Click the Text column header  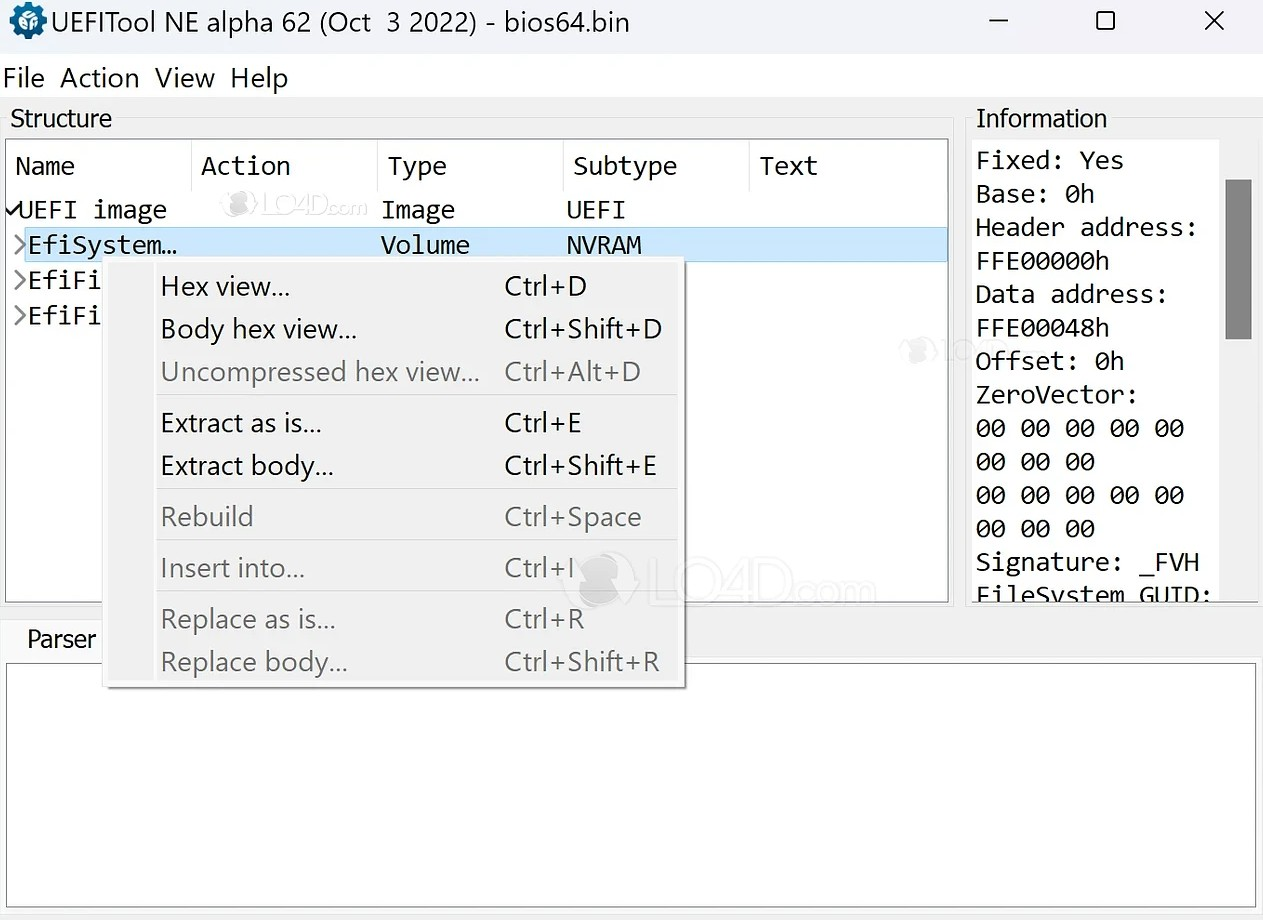[x=848, y=166]
